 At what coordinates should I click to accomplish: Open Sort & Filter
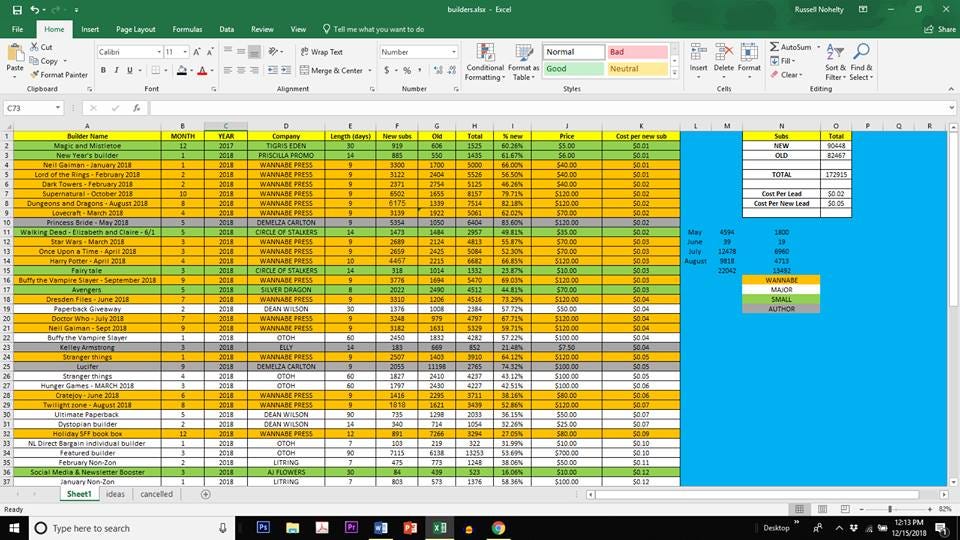(835, 62)
